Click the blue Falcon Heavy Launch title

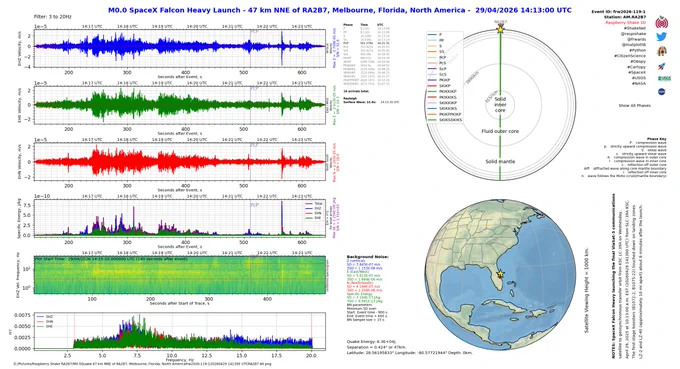point(340,10)
